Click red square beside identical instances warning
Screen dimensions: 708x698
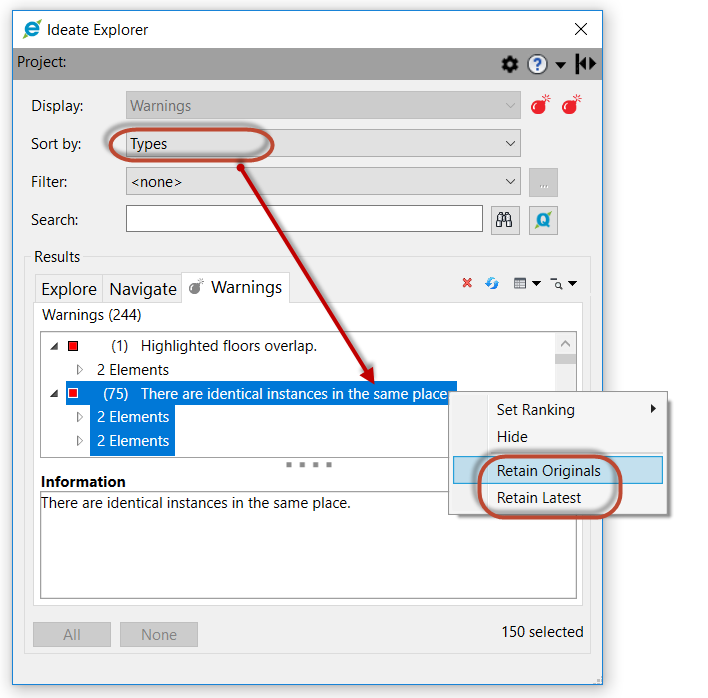click(x=73, y=394)
